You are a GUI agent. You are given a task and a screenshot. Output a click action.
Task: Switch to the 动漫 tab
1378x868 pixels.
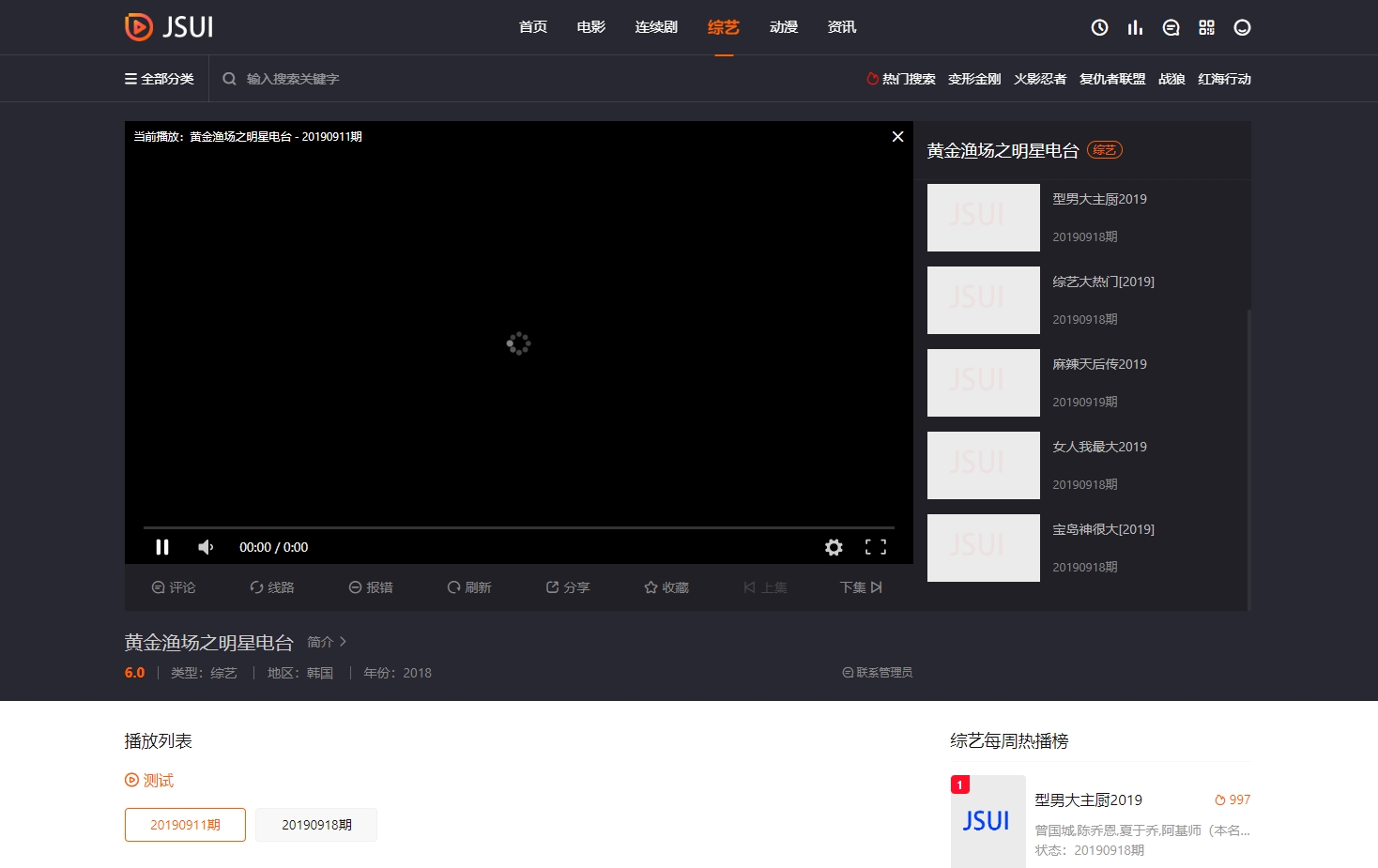click(x=784, y=27)
